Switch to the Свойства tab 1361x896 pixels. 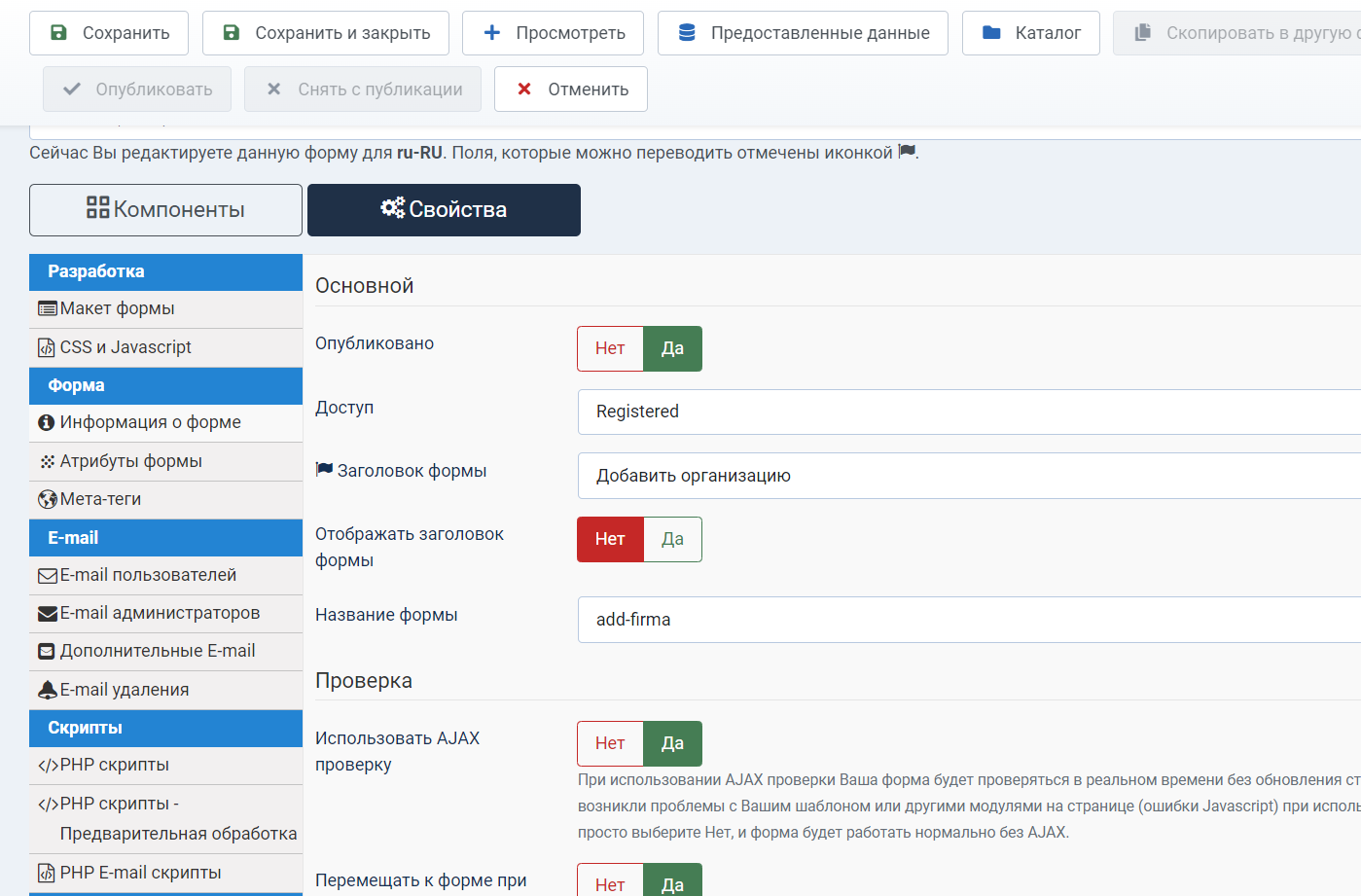coord(444,210)
